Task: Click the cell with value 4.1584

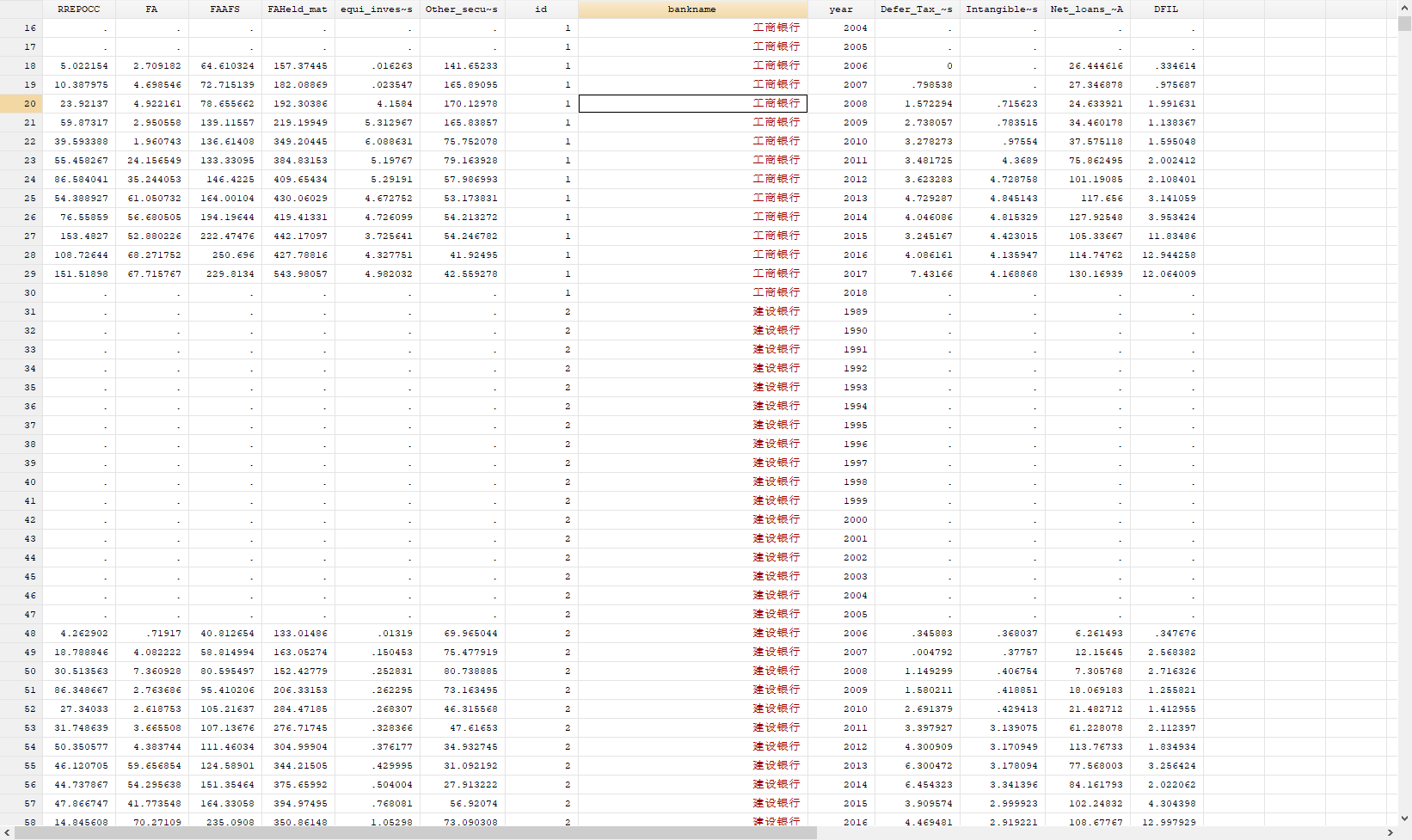Action: (x=377, y=104)
